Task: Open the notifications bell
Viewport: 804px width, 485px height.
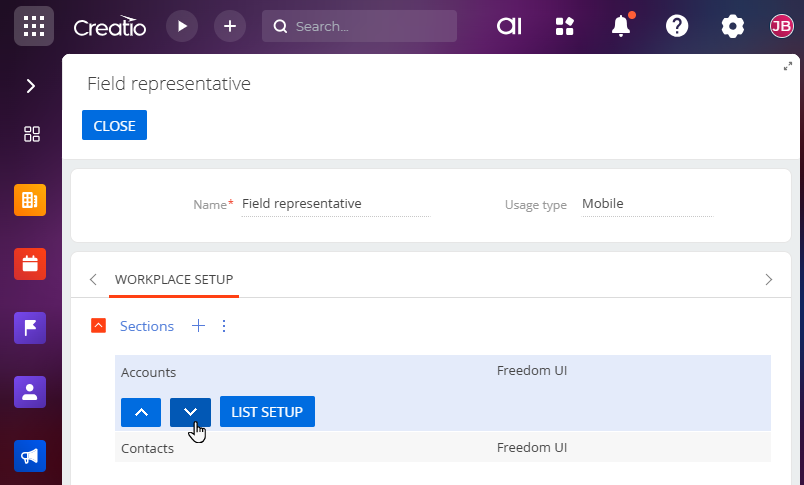Action: [621, 26]
